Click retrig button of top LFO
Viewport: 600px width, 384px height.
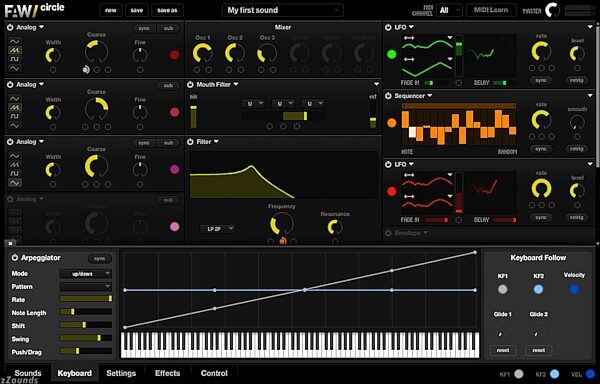pos(577,80)
